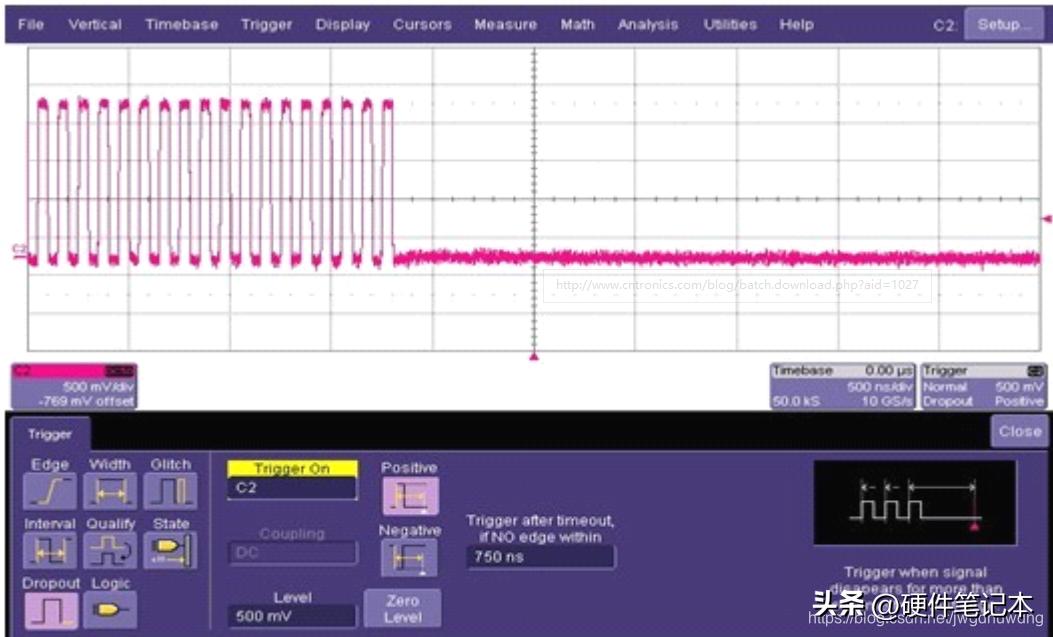Choose Negative slope icon
Viewport: 1053px width, 637px height.
[409, 558]
